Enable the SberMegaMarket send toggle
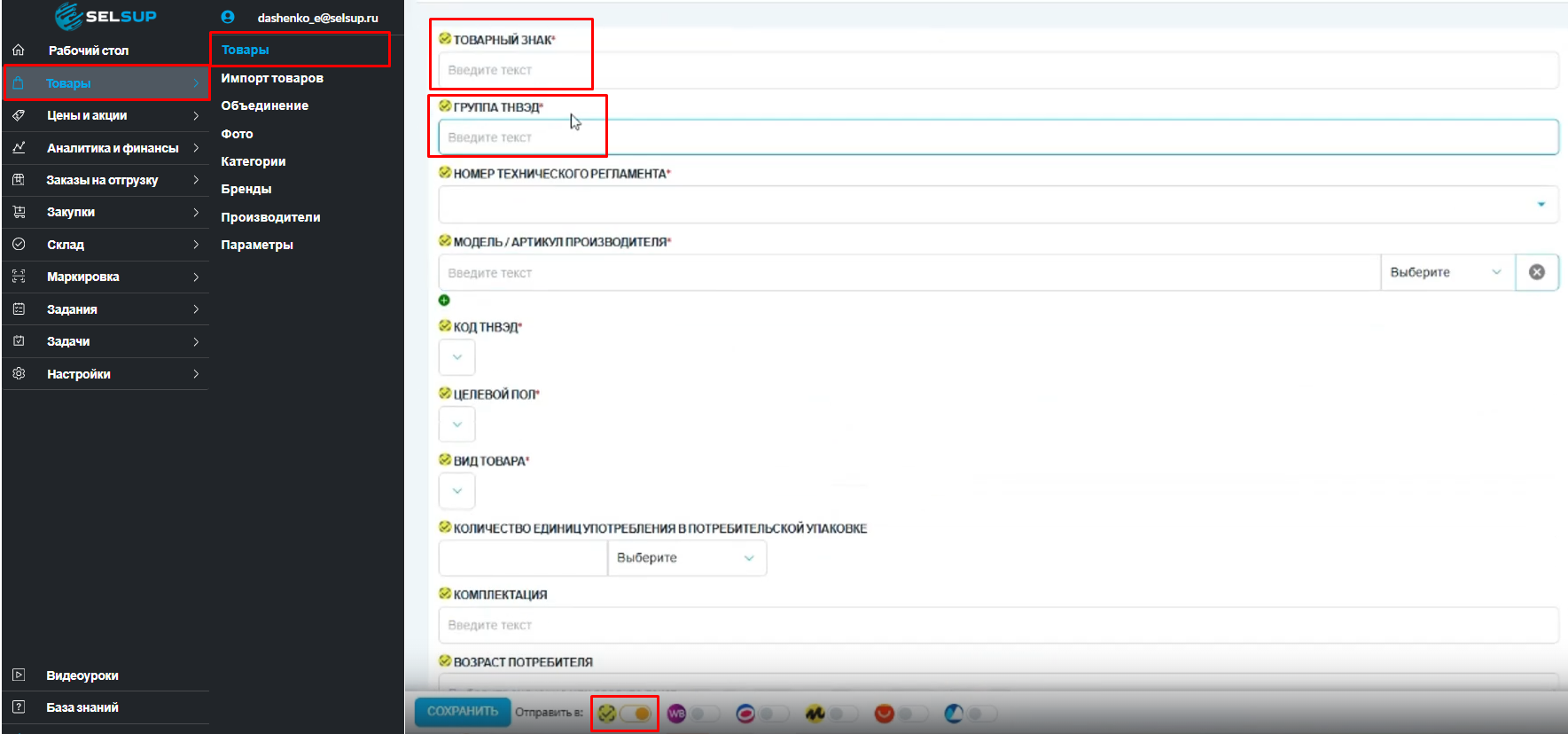This screenshot has height=734, width=1568. click(982, 714)
